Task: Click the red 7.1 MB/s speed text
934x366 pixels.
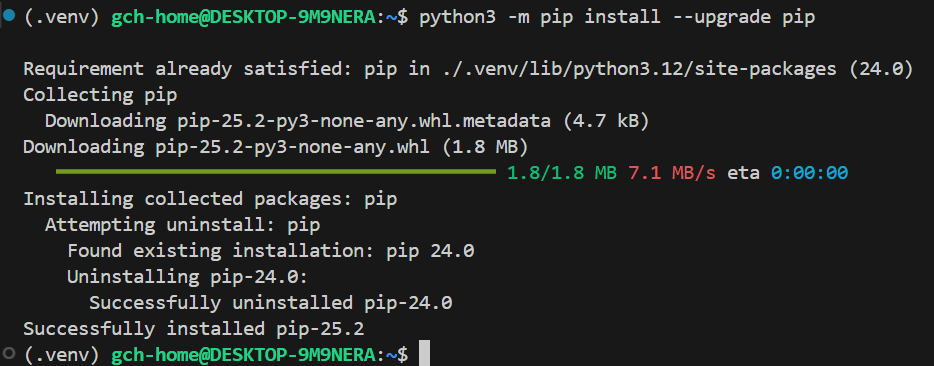Action: [672, 173]
